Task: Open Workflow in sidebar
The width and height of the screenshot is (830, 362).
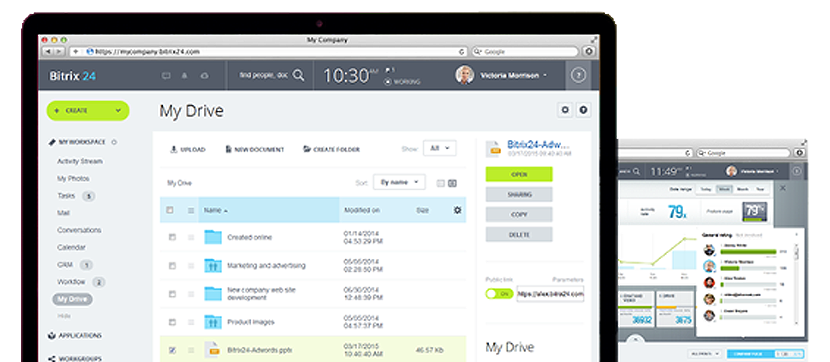Action: coord(71,282)
